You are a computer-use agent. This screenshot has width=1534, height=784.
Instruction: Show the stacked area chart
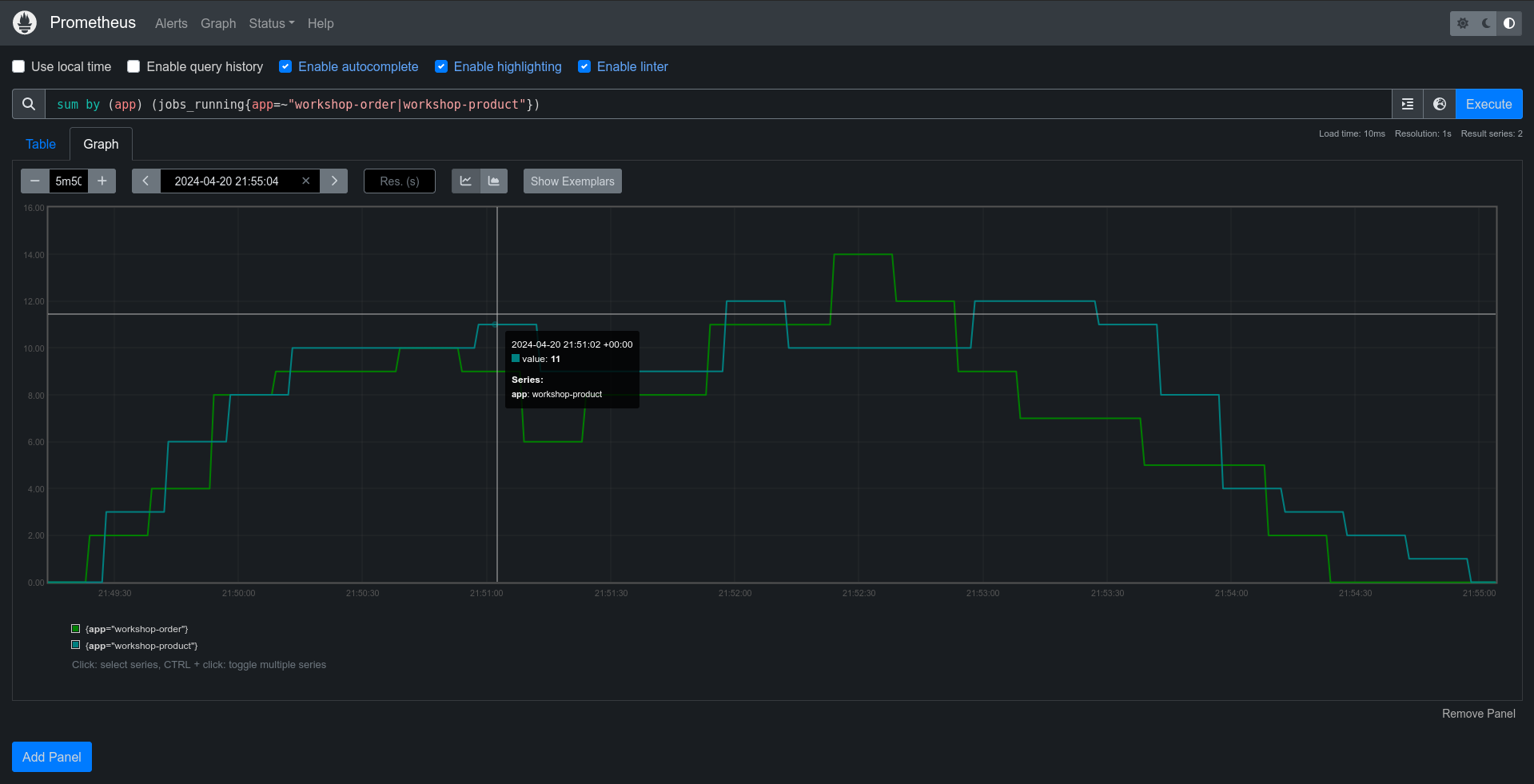click(494, 181)
